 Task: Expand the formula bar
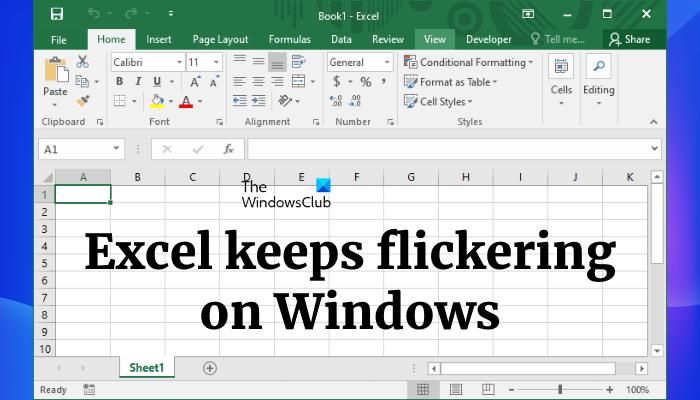pyautogui.click(x=654, y=149)
